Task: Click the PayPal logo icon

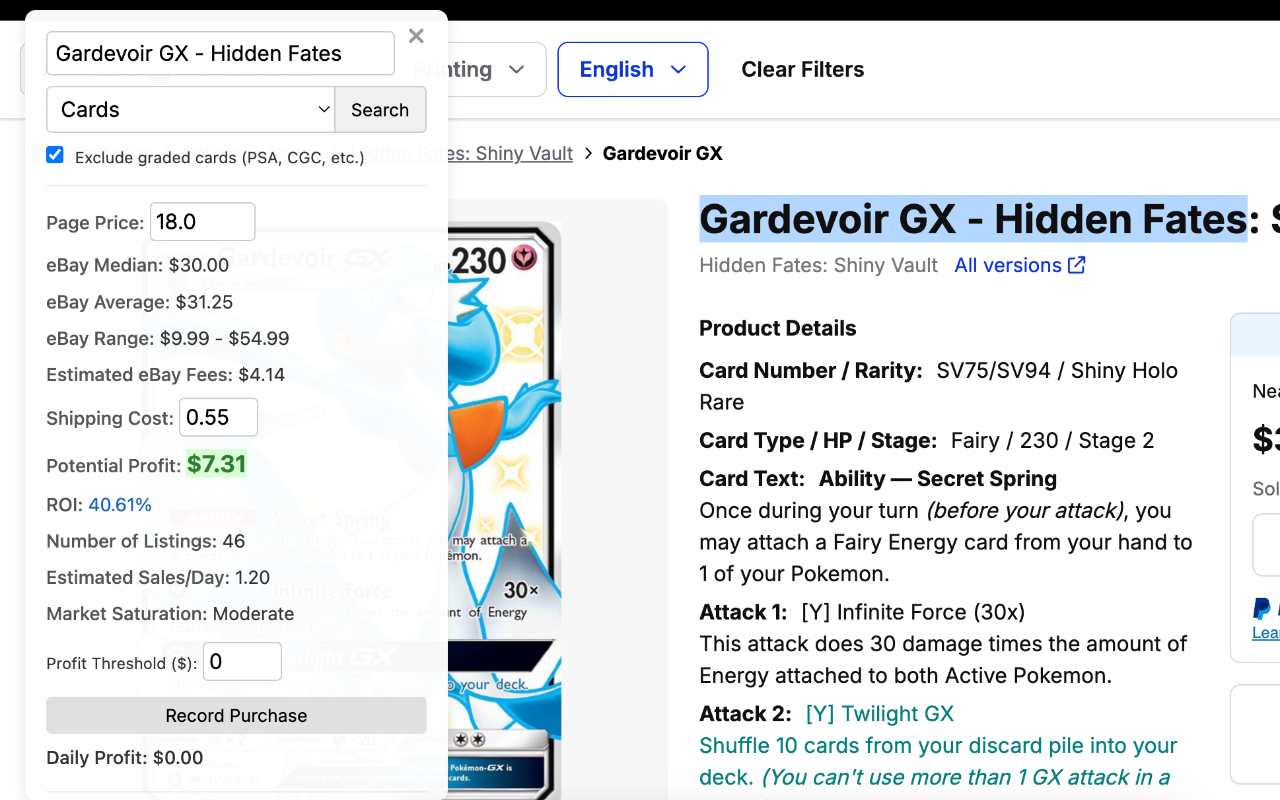Action: [1262, 608]
